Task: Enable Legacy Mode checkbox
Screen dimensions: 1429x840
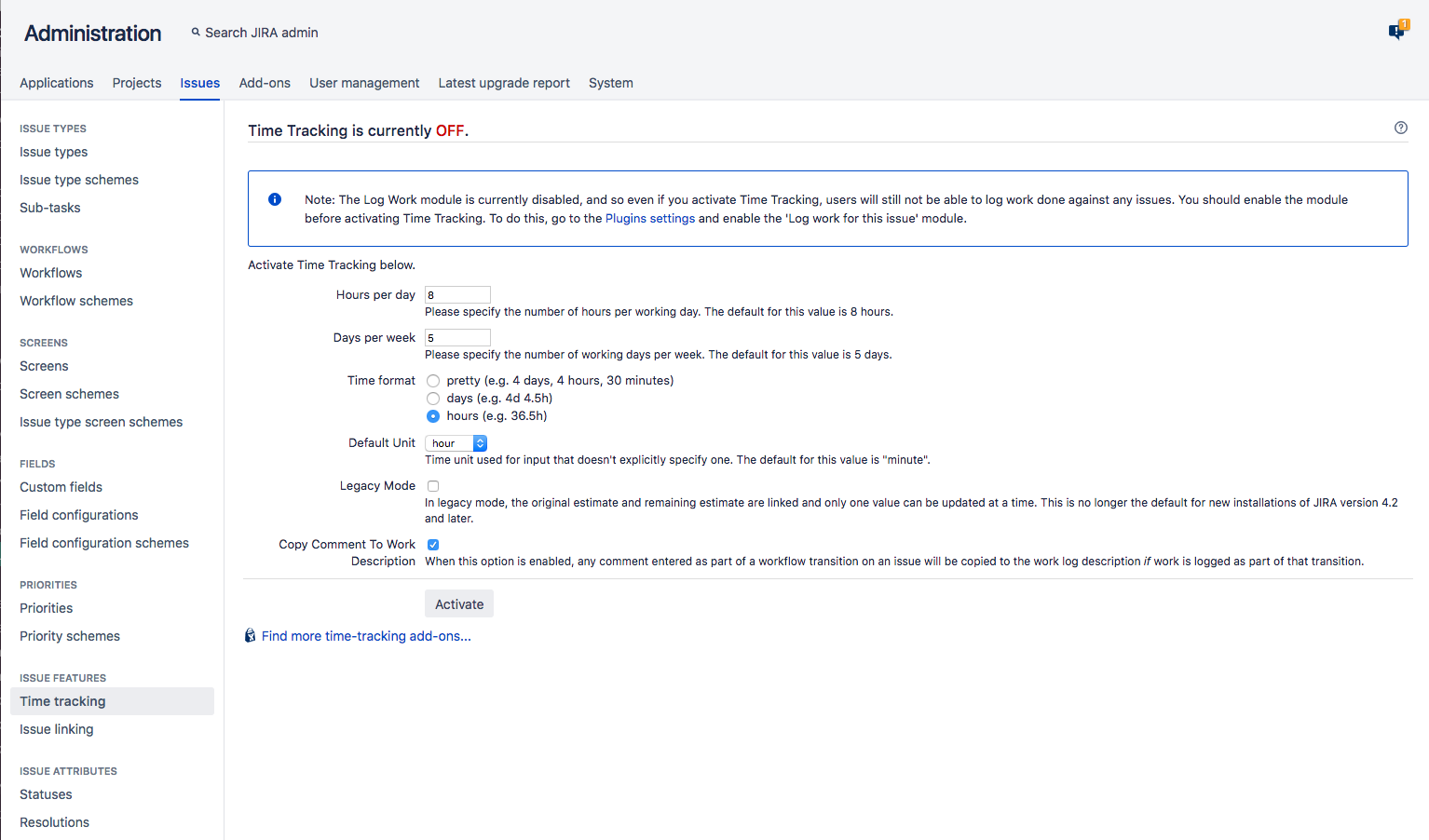Action: click(x=432, y=485)
